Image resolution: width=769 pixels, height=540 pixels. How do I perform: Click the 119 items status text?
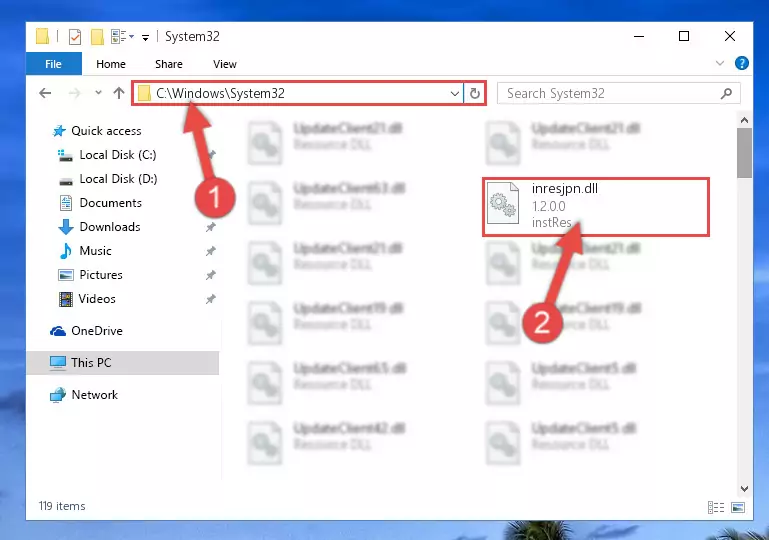[62, 506]
